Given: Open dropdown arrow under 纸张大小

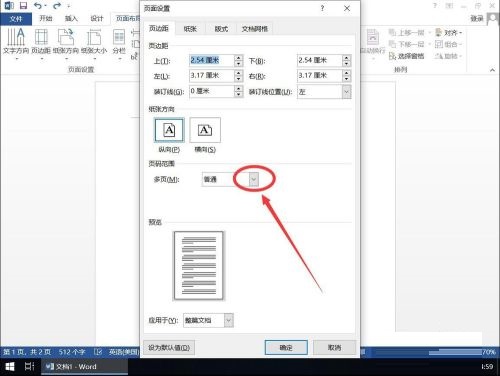Looking at the screenshot, I should 95,59.
